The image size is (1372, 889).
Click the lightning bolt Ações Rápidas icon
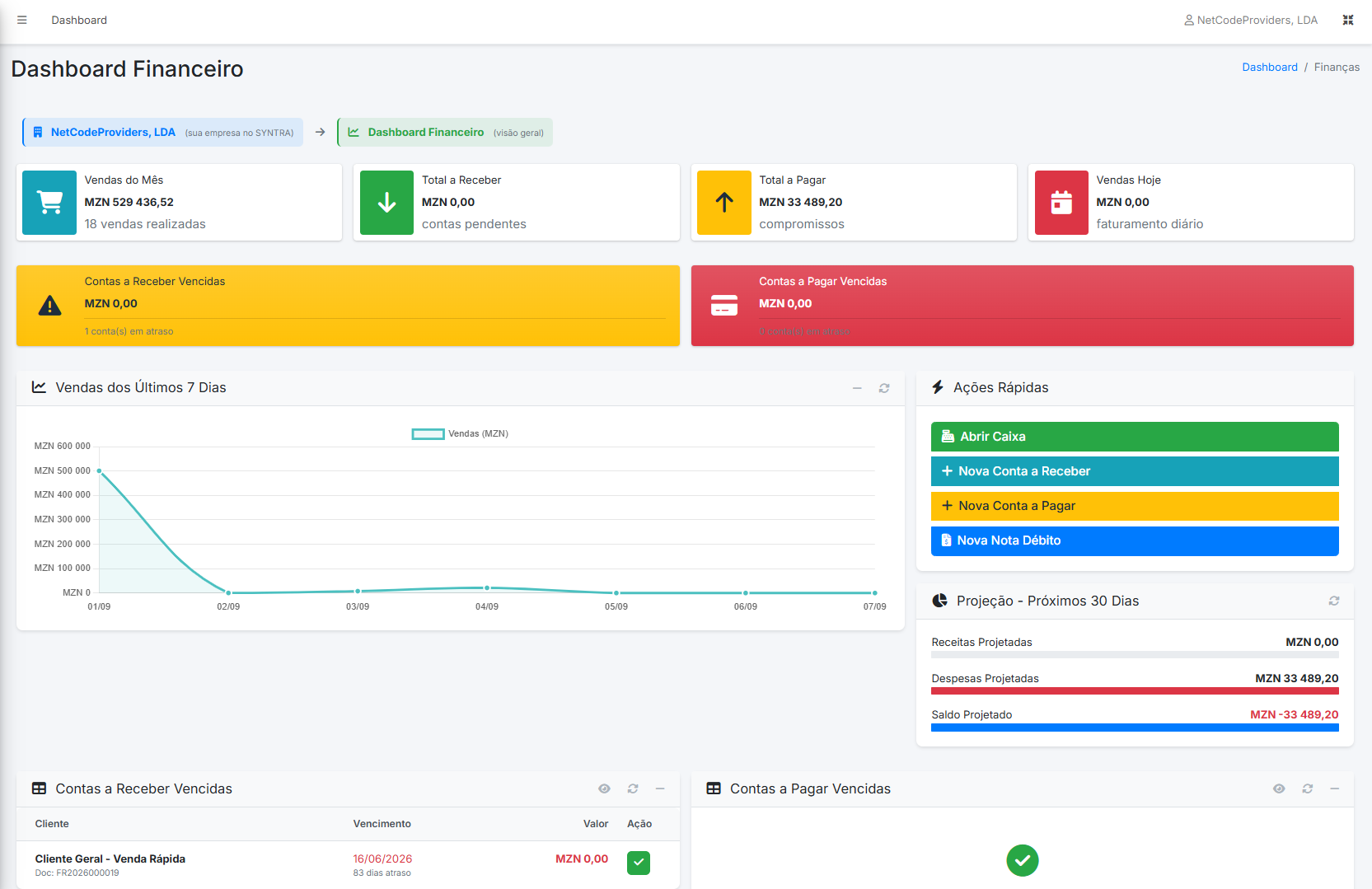click(938, 387)
